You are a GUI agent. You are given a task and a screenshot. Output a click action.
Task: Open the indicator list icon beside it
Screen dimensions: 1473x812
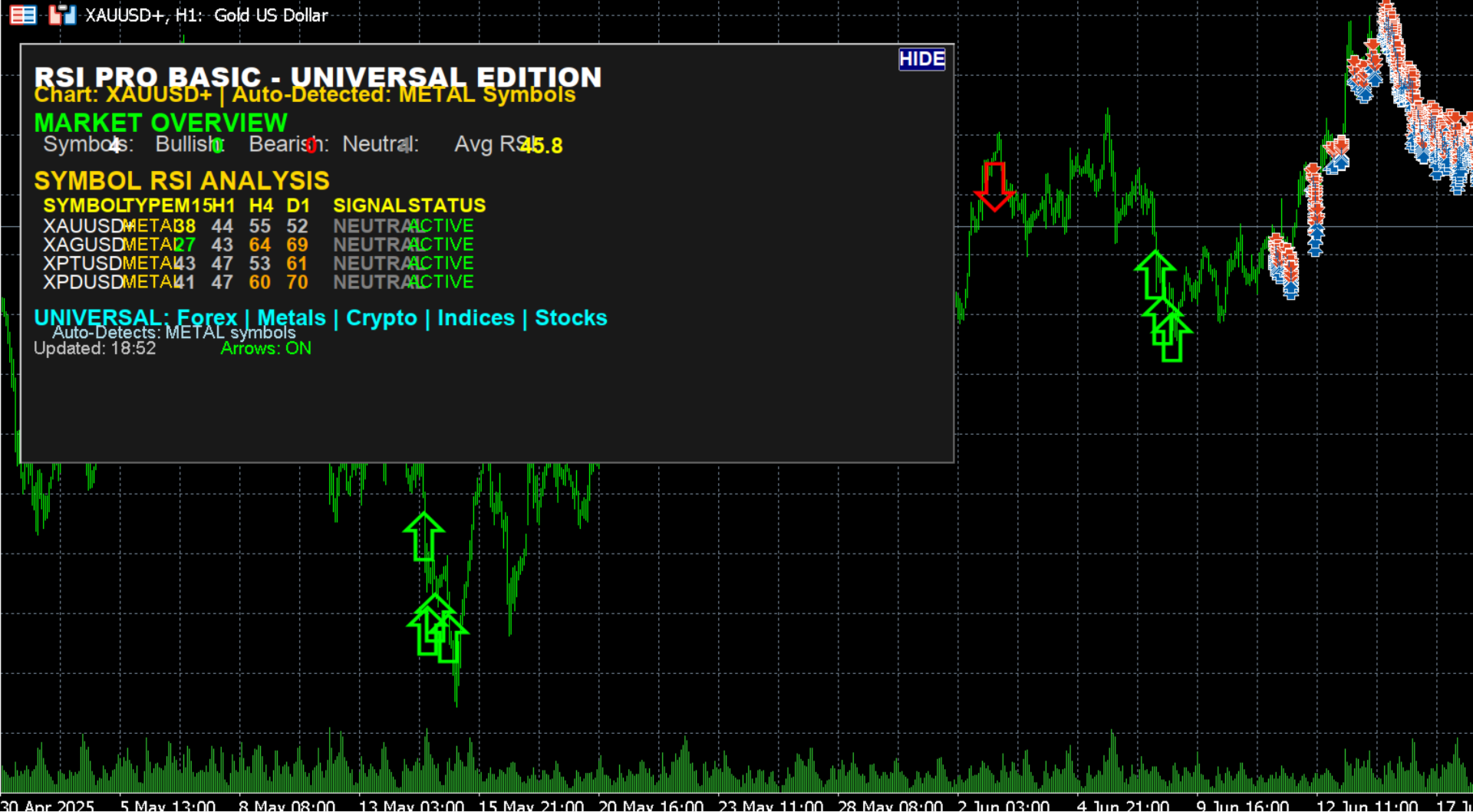[61, 14]
